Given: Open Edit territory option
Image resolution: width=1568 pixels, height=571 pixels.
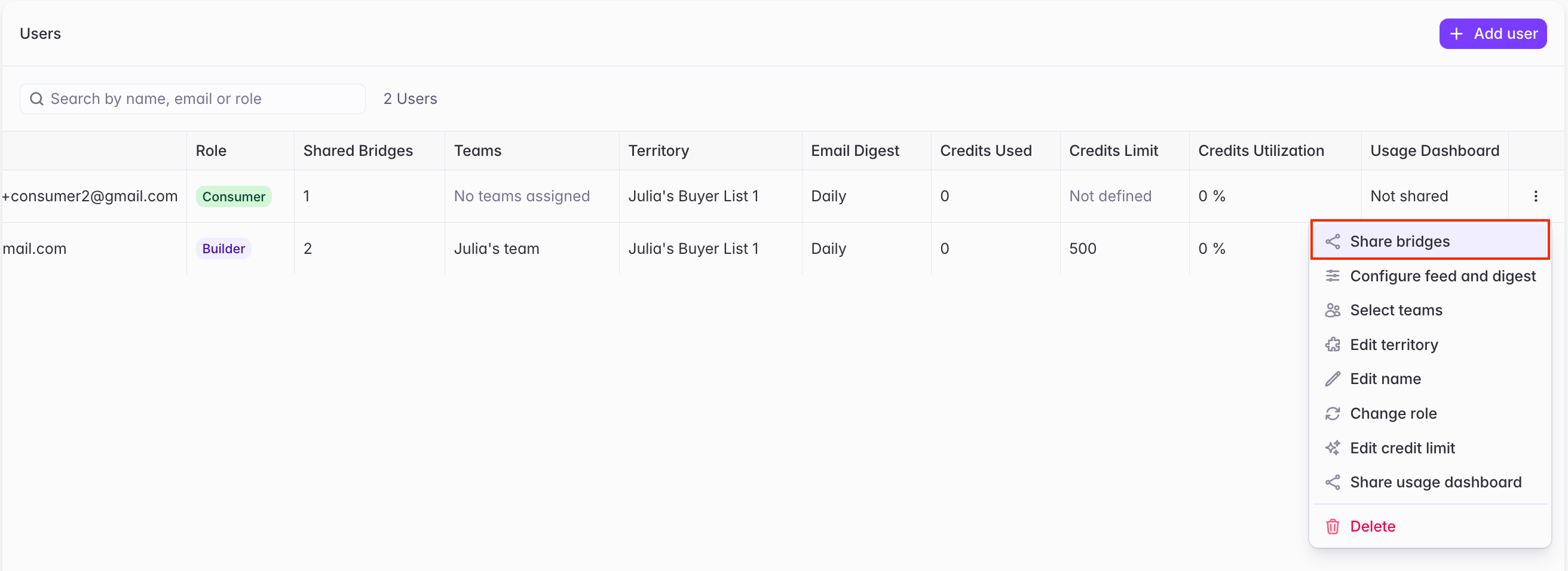Looking at the screenshot, I should (1429, 345).
